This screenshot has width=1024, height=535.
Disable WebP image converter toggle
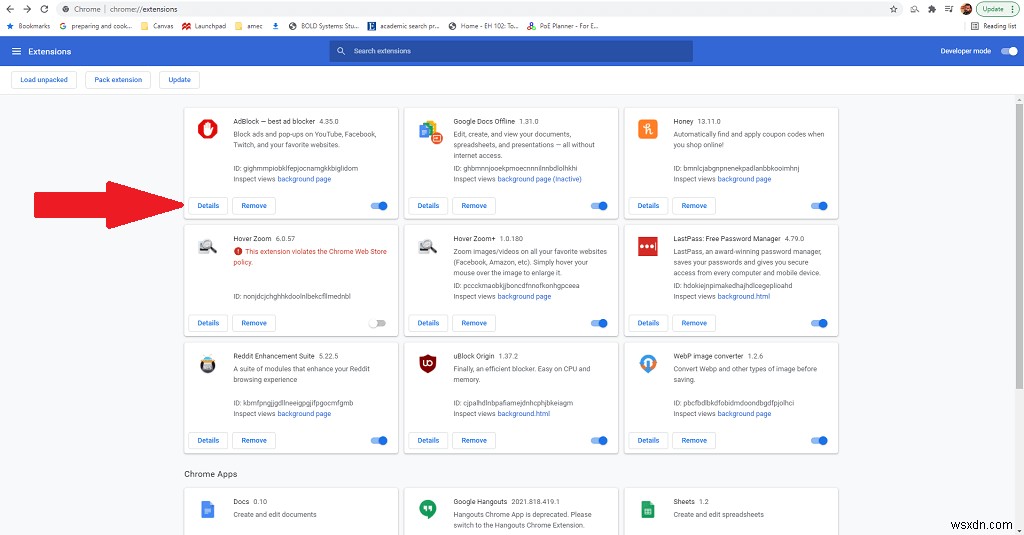819,440
